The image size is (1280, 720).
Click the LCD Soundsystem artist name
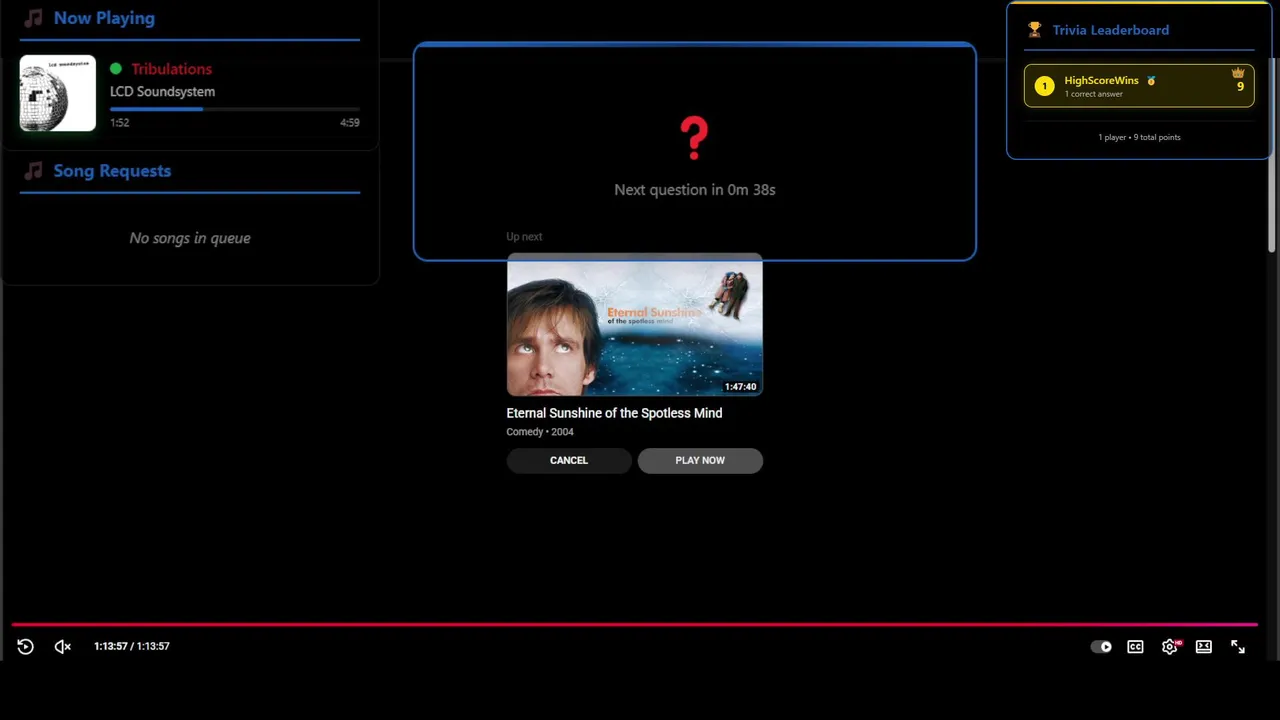[x=162, y=91]
